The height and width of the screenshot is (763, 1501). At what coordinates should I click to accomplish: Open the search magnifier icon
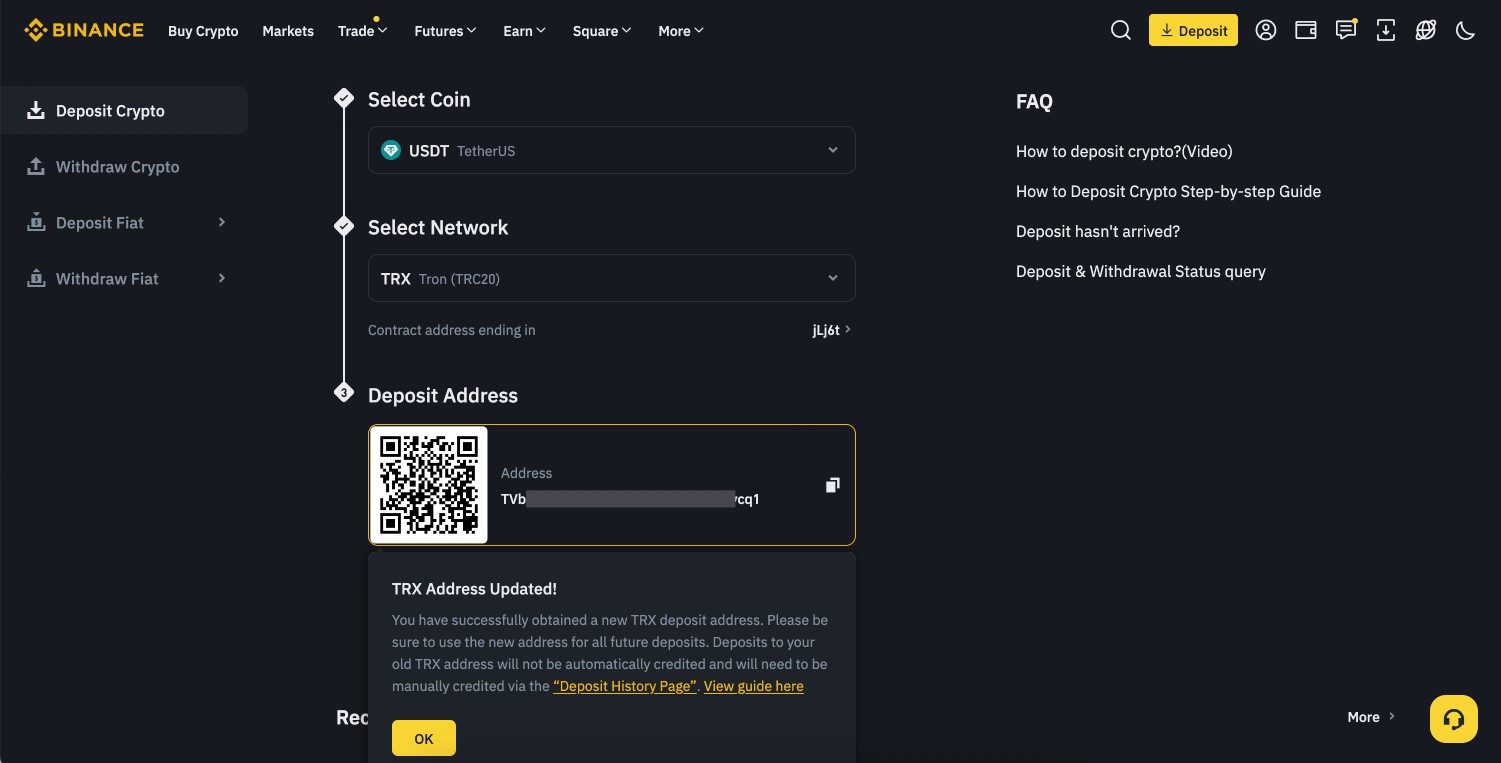click(x=1121, y=30)
